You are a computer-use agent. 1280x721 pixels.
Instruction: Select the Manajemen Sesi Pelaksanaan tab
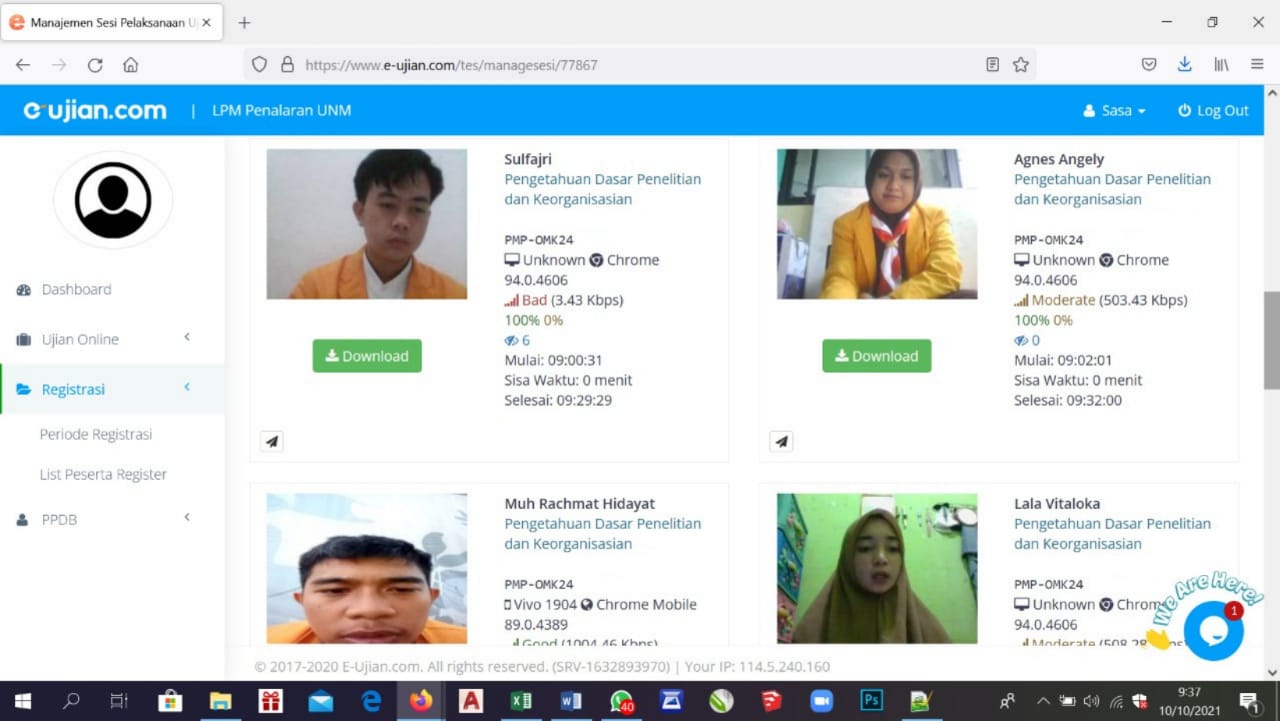click(x=112, y=22)
